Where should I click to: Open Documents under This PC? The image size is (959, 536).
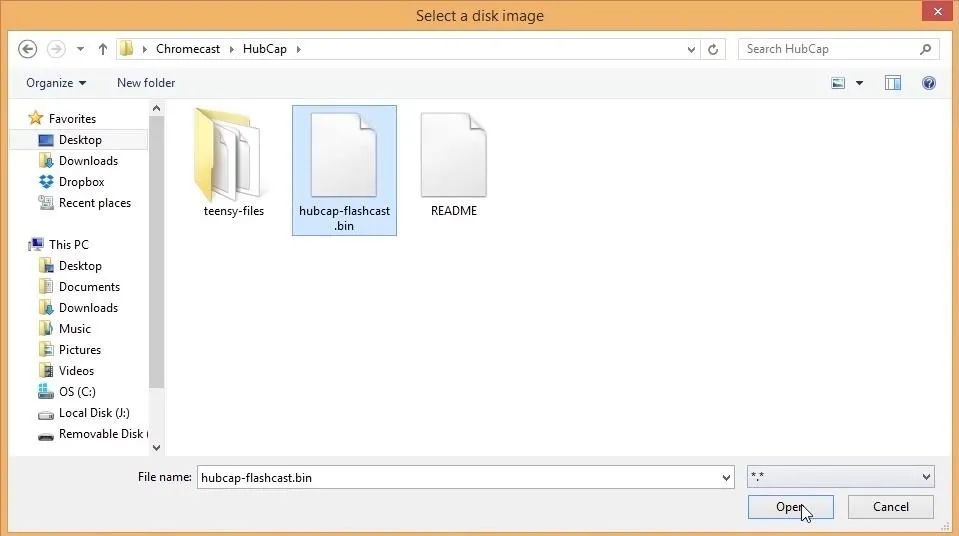[x=89, y=286]
